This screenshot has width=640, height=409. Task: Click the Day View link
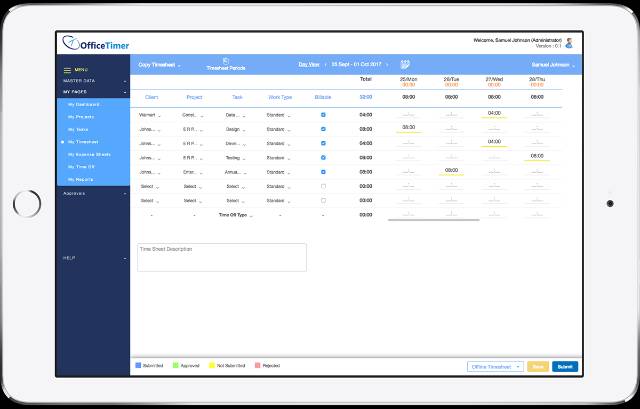310,64
